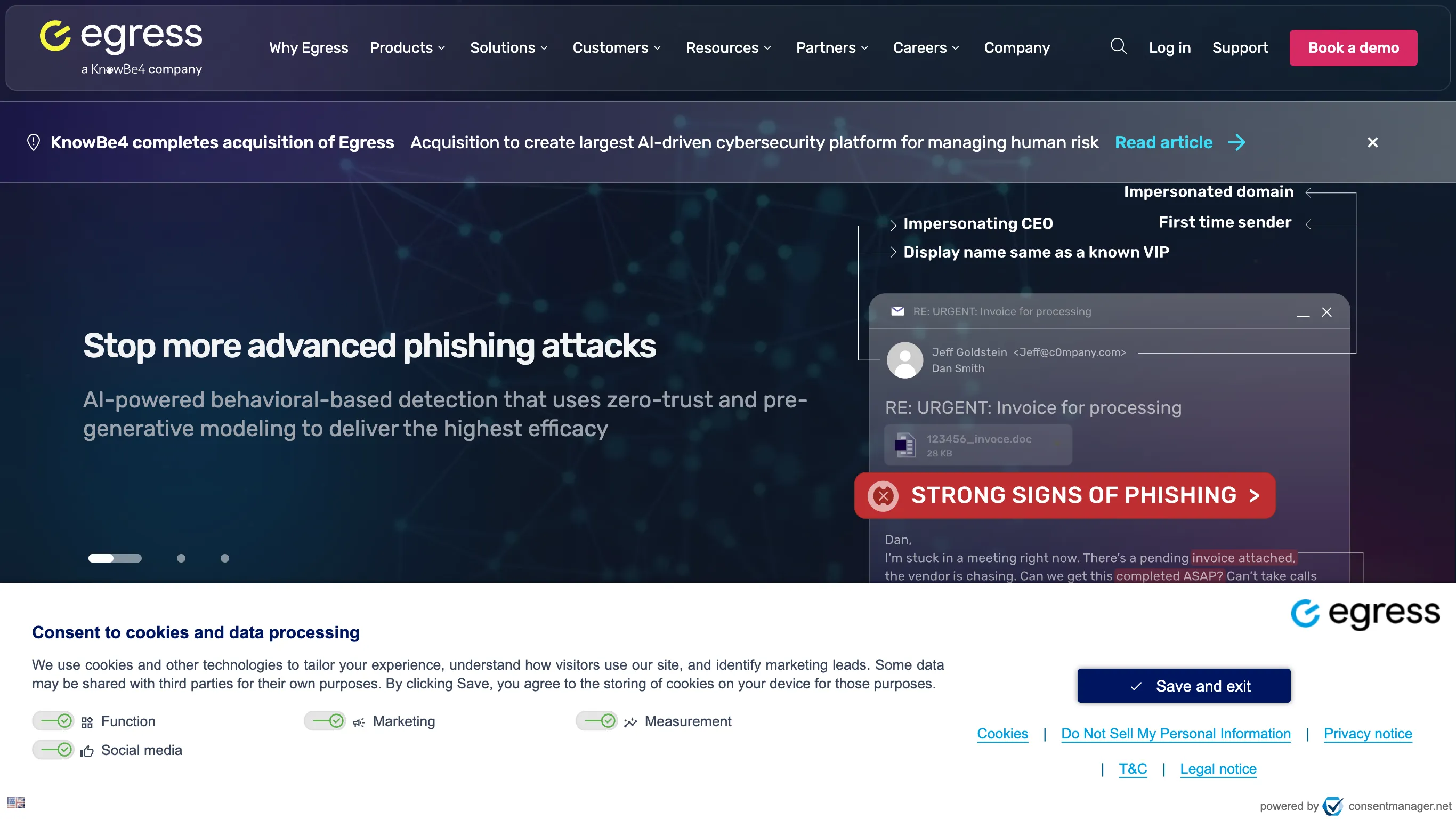Image resolution: width=1456 pixels, height=819 pixels.
Task: Jump to the third carousel slide dot
Action: [224, 558]
